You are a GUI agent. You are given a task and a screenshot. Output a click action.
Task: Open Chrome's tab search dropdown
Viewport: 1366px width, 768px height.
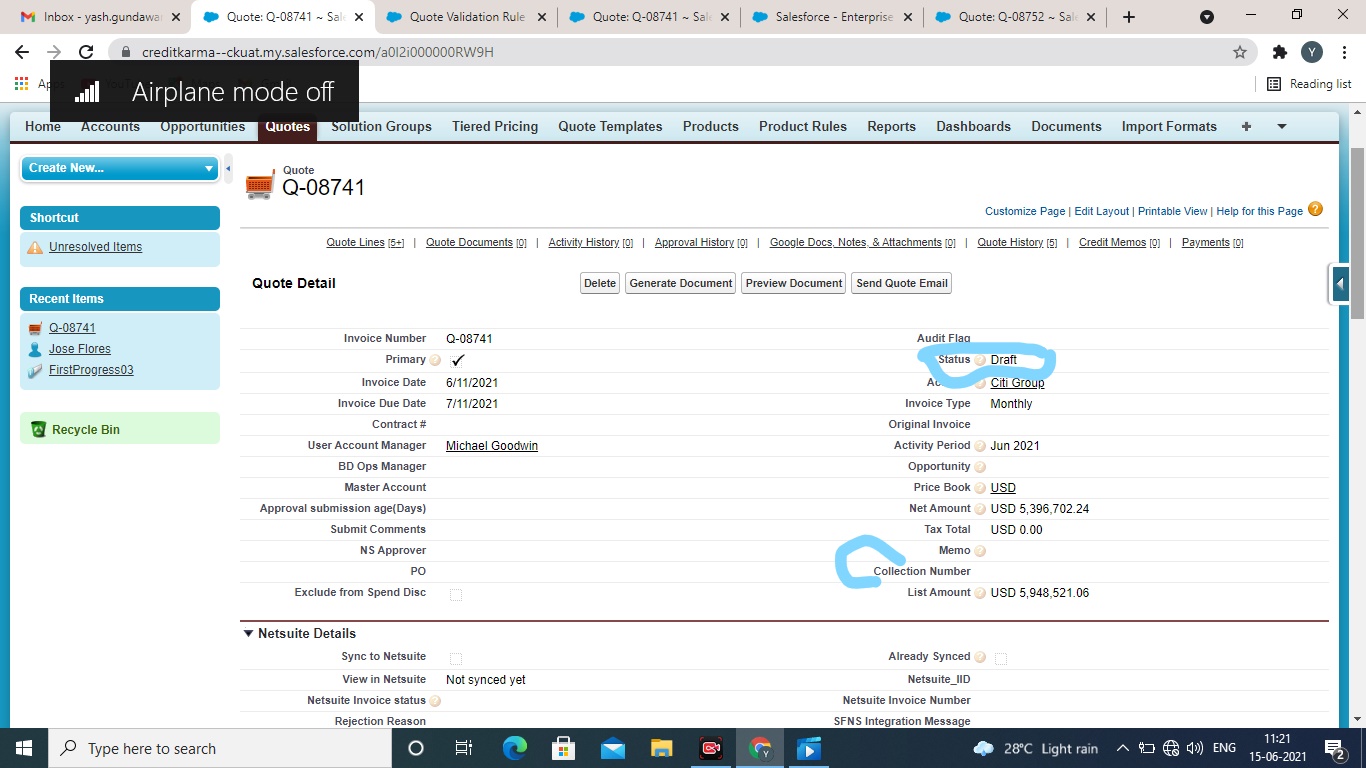coord(1207,17)
